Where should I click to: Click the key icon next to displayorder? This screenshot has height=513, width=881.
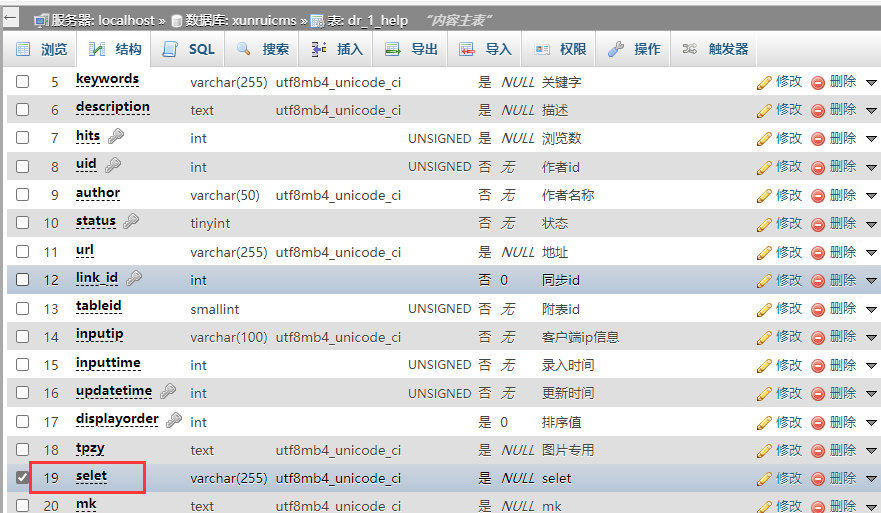(174, 420)
